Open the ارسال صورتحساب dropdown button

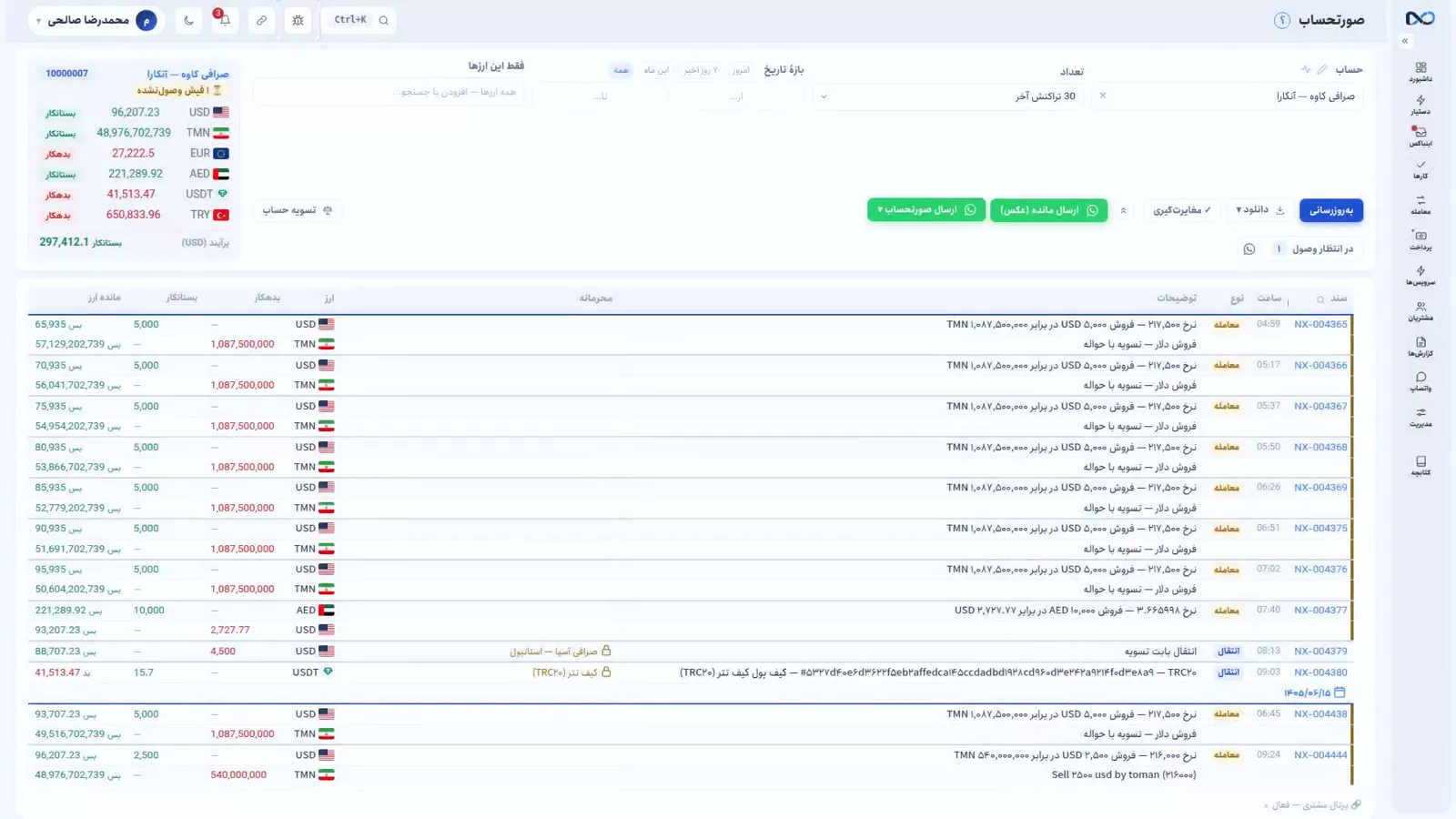pyautogui.click(x=925, y=210)
